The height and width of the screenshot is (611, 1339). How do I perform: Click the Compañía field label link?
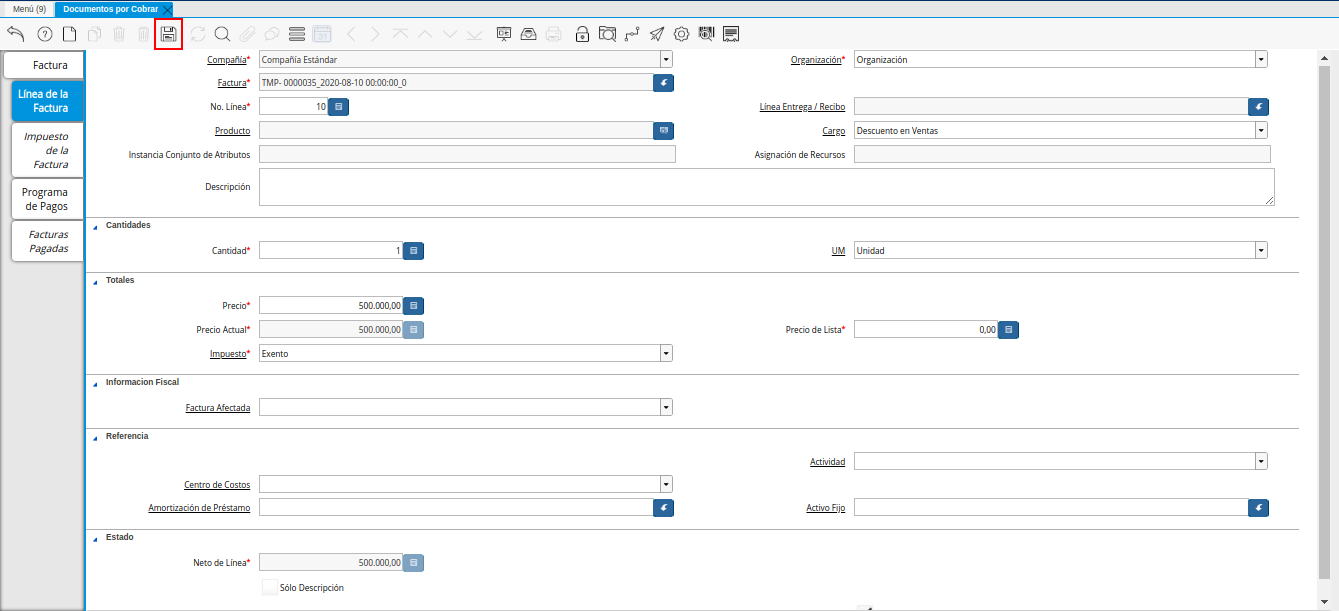pyautogui.click(x=225, y=60)
